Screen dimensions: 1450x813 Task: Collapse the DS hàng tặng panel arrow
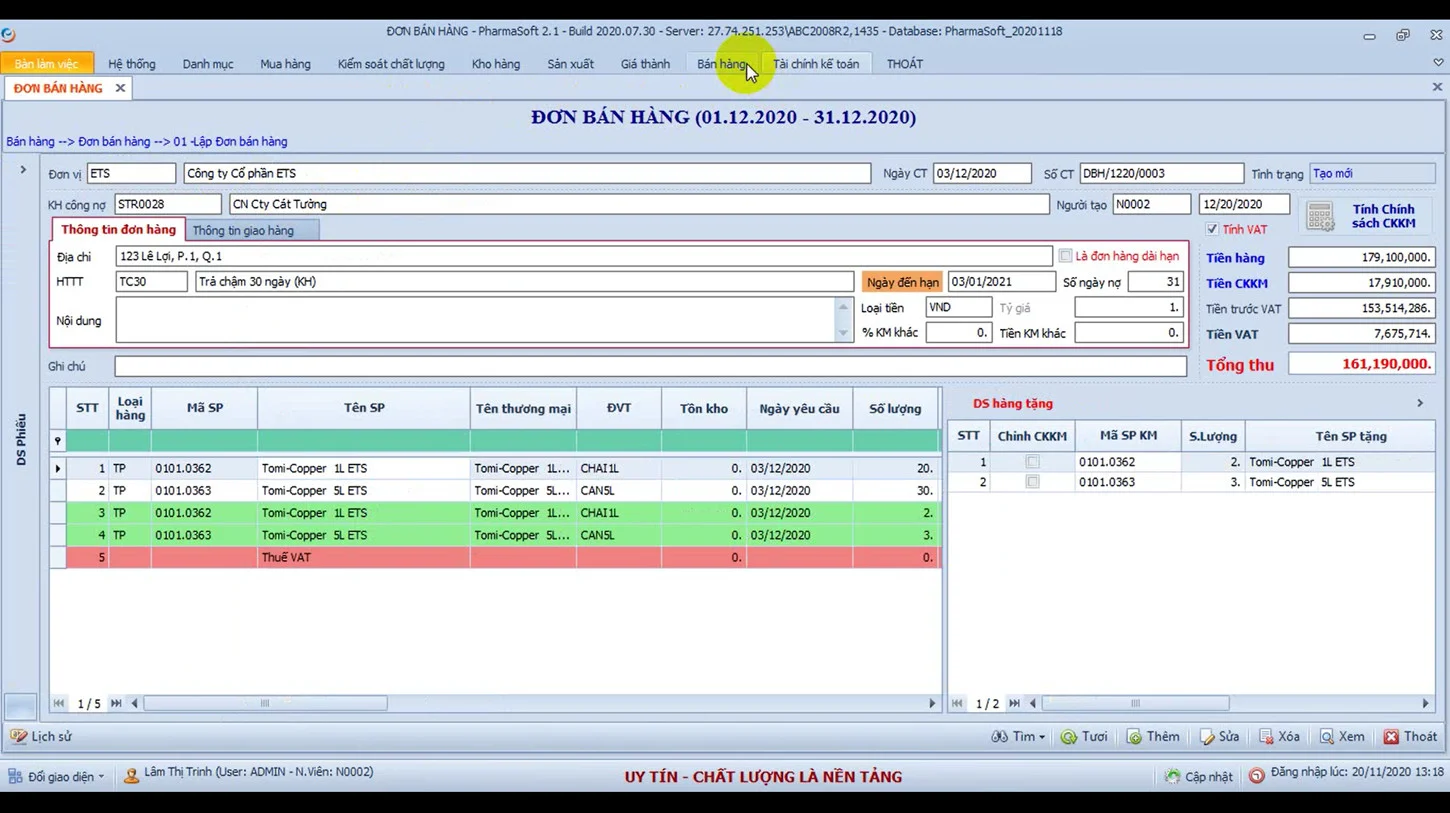[x=1419, y=403]
